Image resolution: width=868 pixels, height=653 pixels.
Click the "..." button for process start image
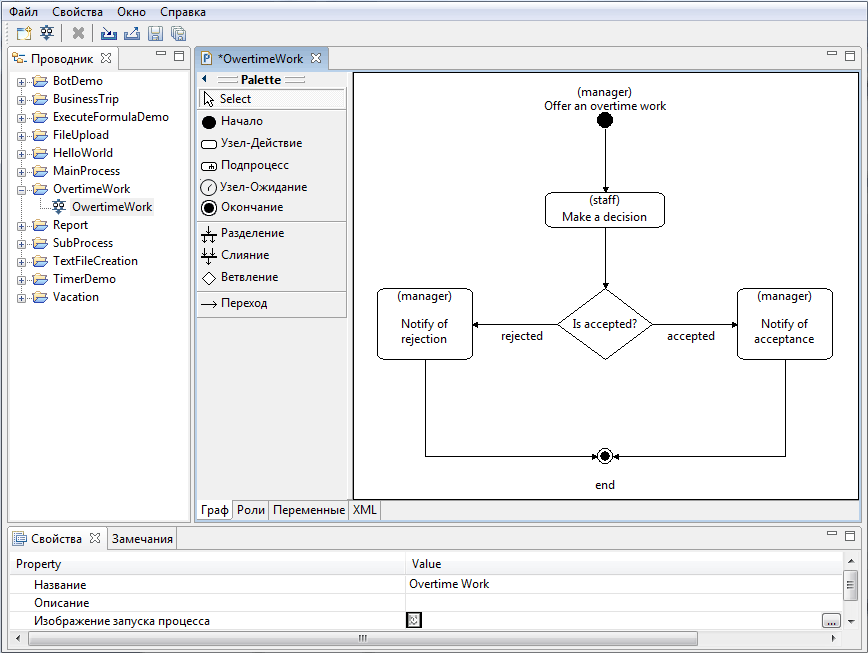pyautogui.click(x=831, y=620)
